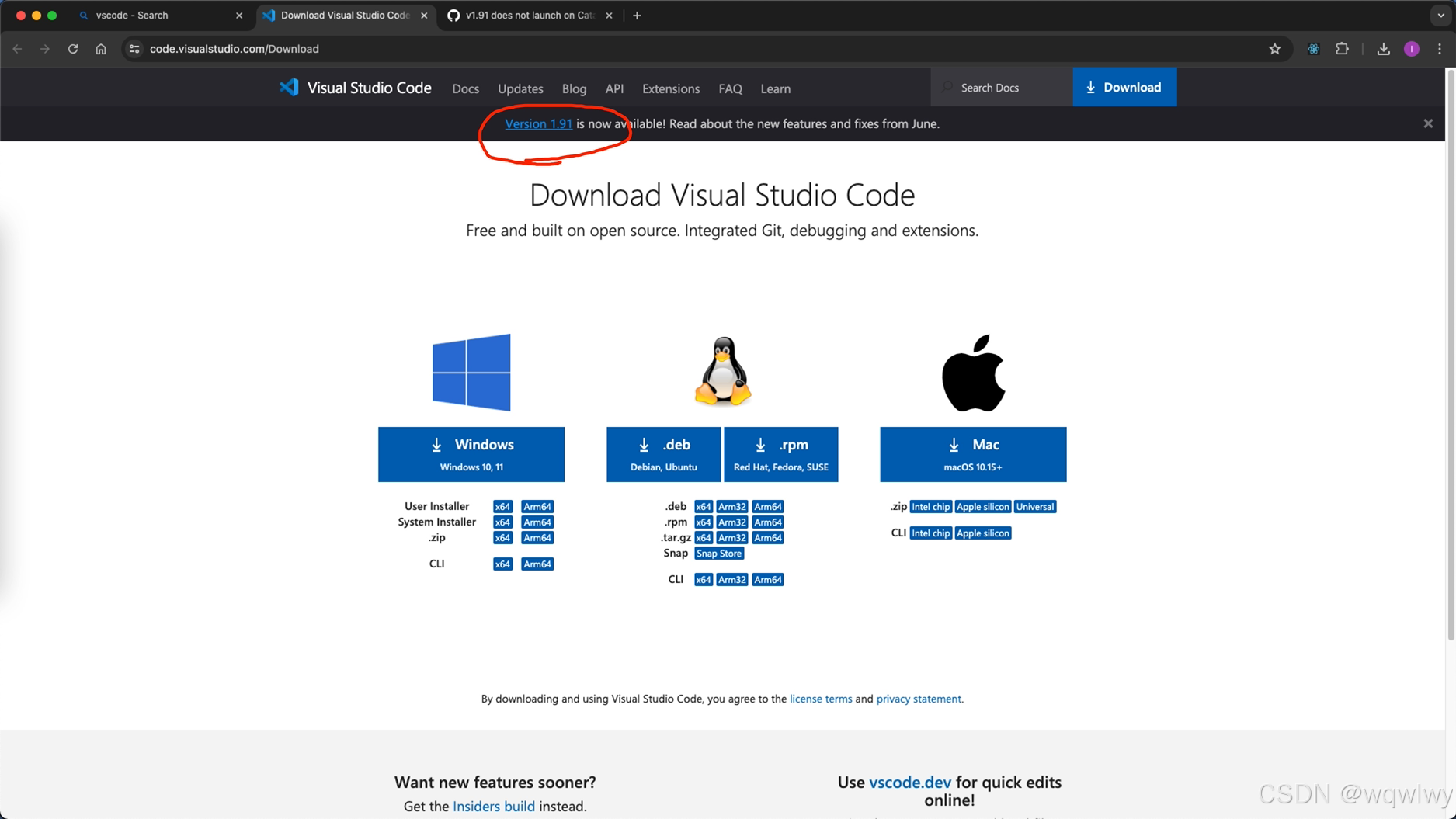1456x819 pixels.
Task: Open the browser home icon
Action: pyautogui.click(x=101, y=49)
